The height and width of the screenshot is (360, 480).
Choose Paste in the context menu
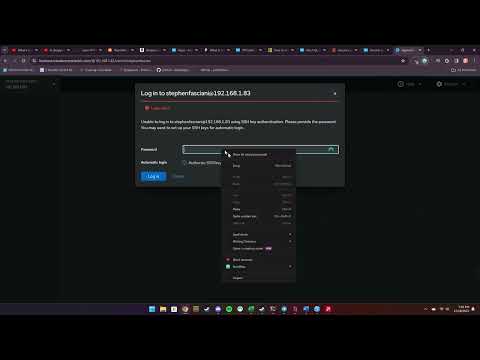[259, 209]
